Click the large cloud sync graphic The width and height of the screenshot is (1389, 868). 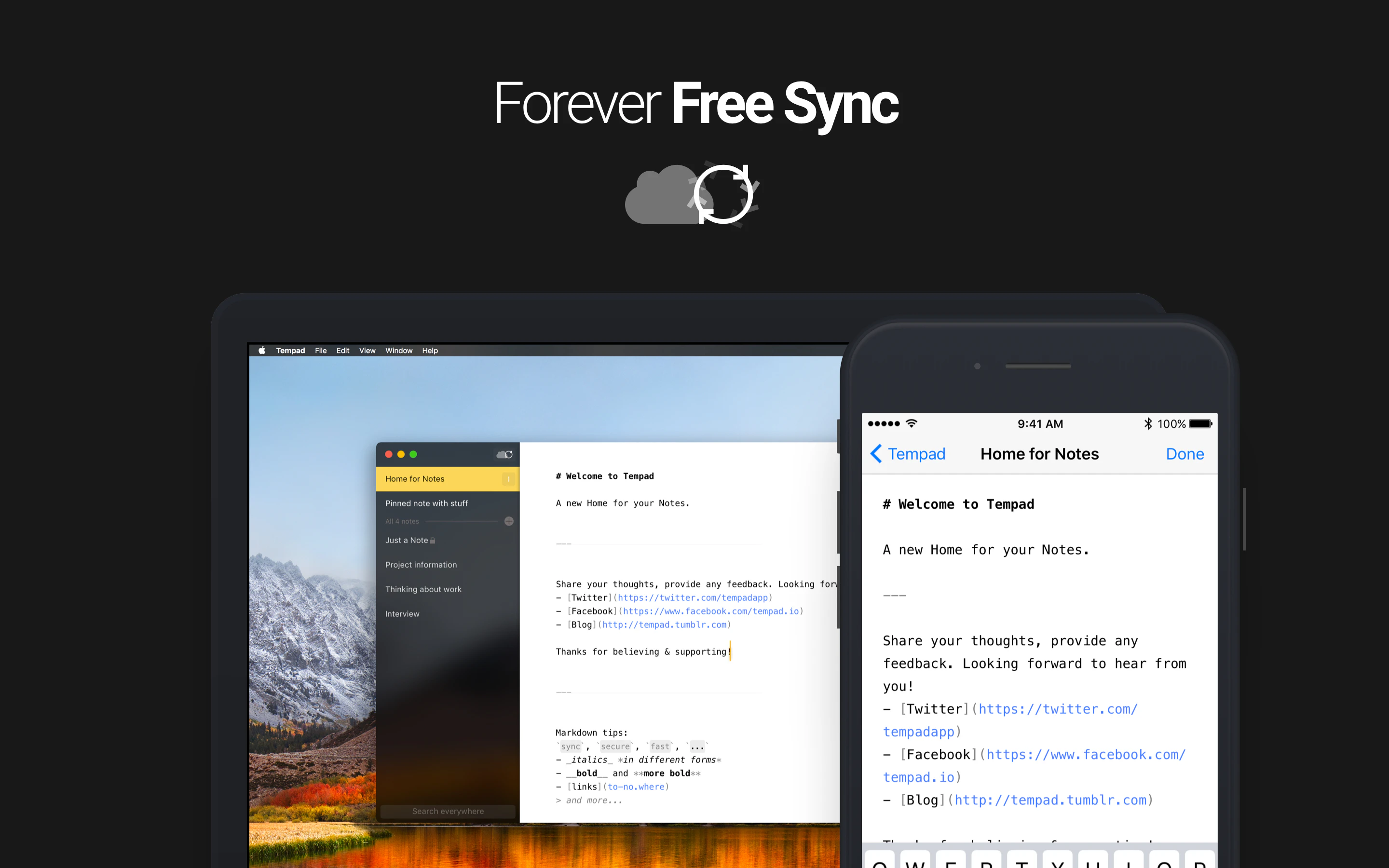693,195
